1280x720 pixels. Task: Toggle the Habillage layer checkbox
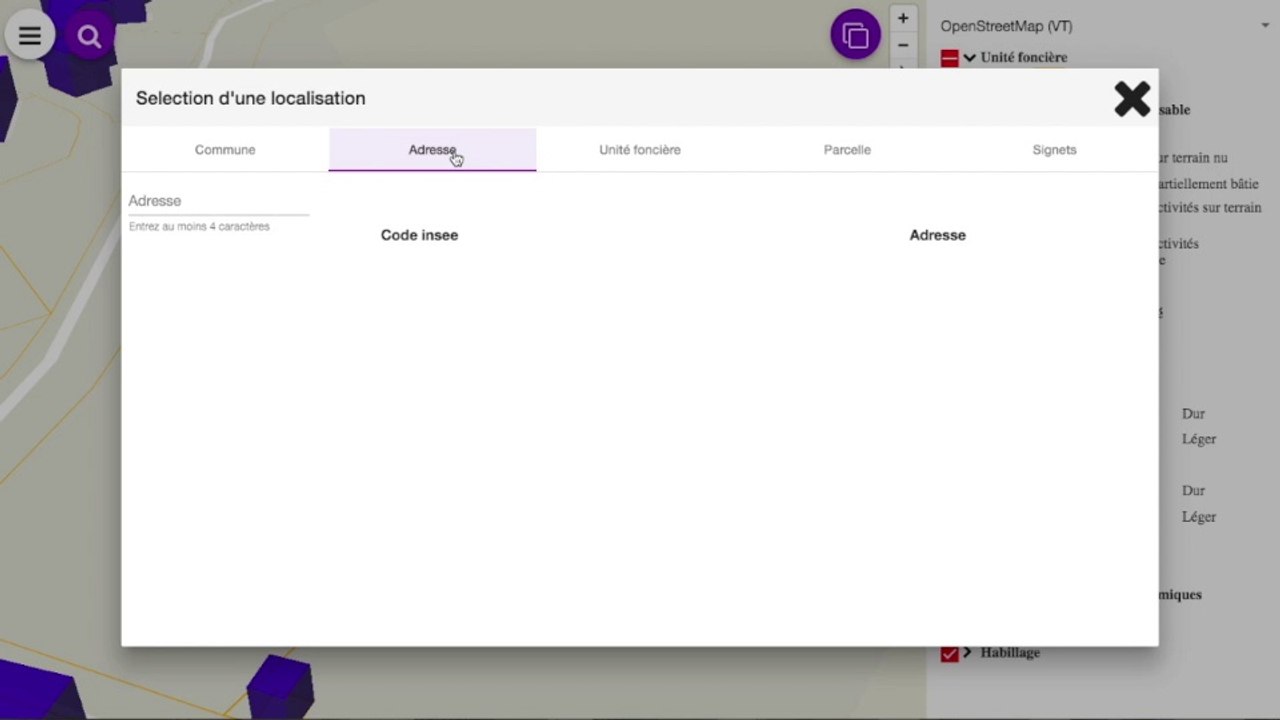(949, 653)
